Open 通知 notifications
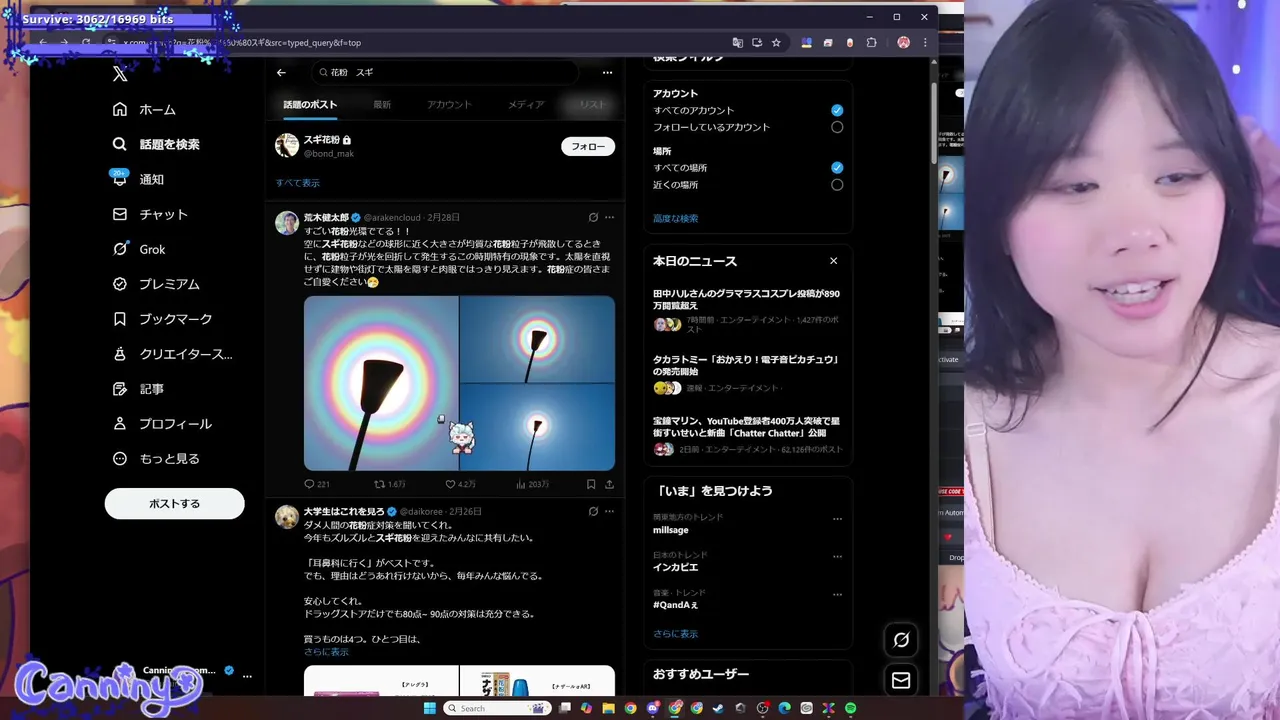The height and width of the screenshot is (720, 1280). 138,179
